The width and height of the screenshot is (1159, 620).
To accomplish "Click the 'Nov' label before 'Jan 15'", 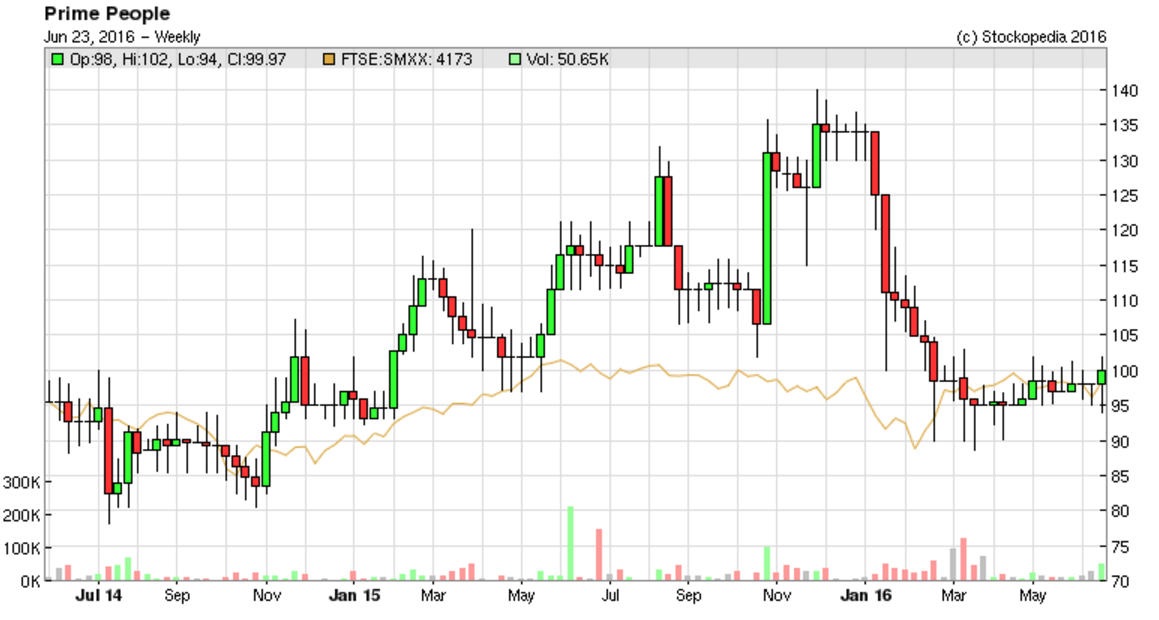I will point(267,596).
